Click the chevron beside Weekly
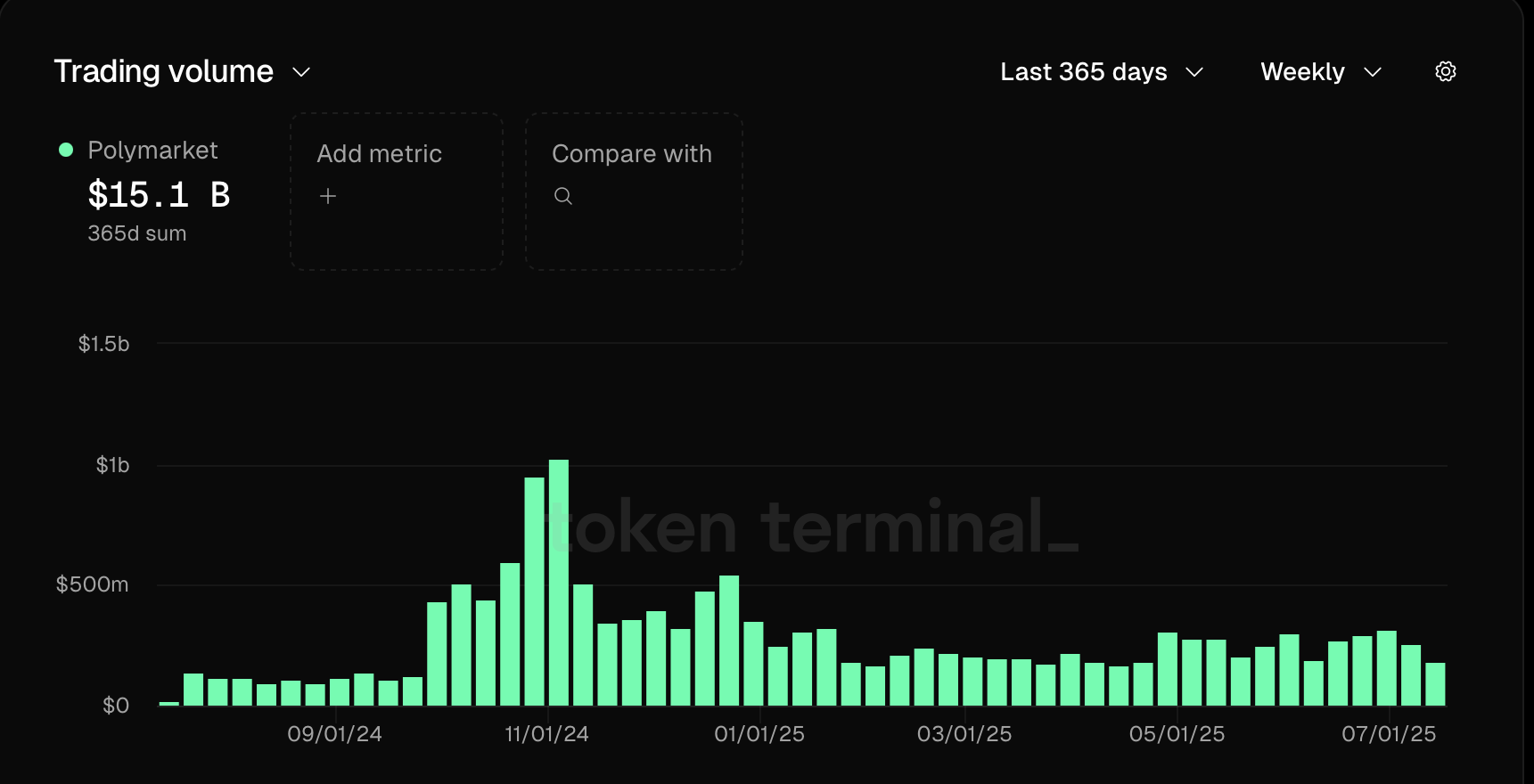The image size is (1534, 784). (x=1373, y=72)
